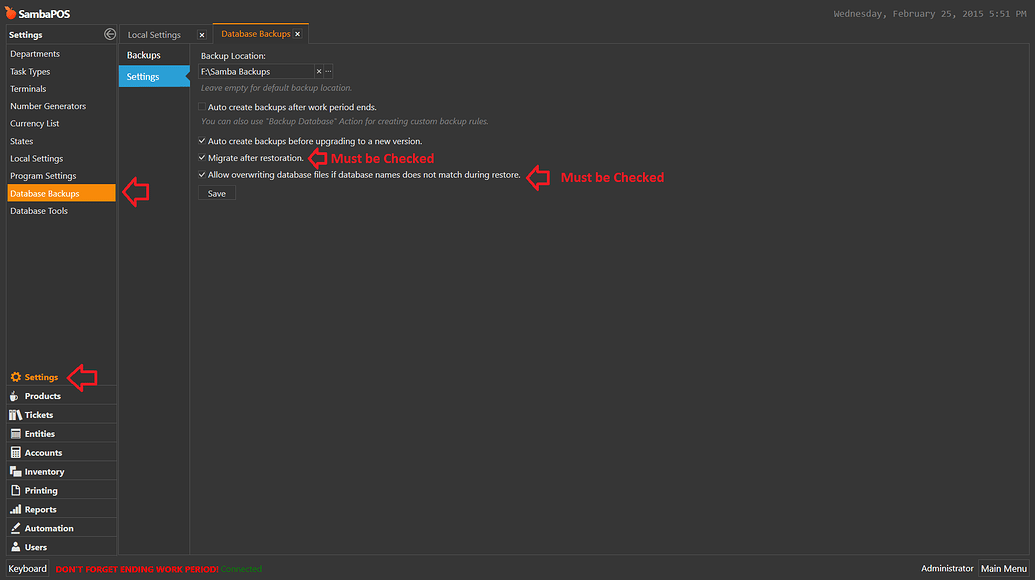Enable auto create backups after work period ends
1035x580 pixels.
(202, 107)
